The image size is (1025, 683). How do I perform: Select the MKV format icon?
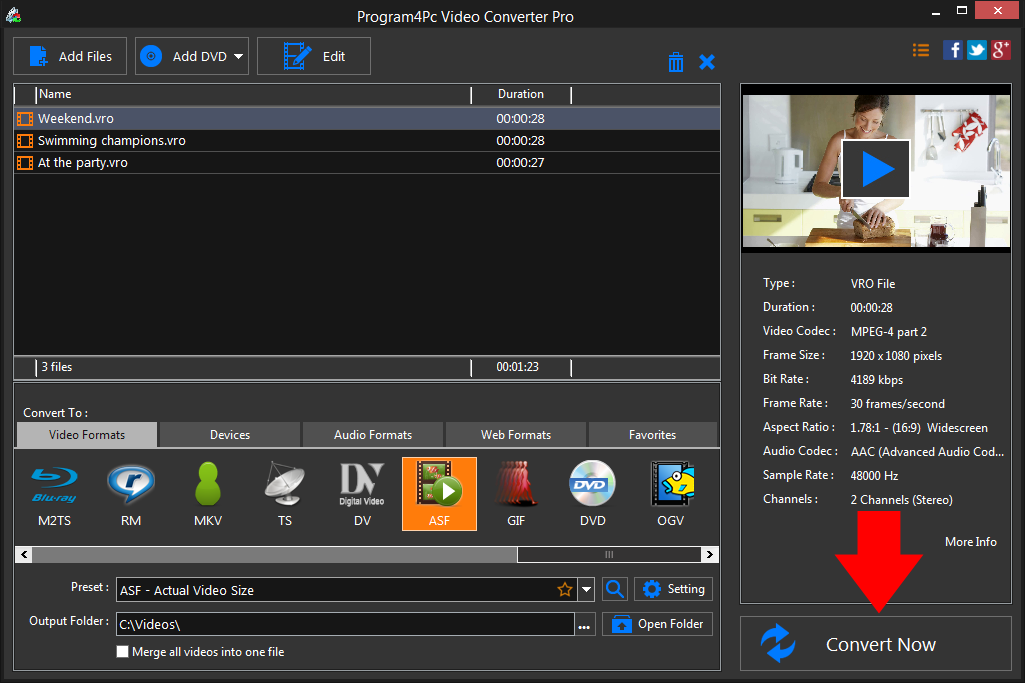tap(208, 493)
